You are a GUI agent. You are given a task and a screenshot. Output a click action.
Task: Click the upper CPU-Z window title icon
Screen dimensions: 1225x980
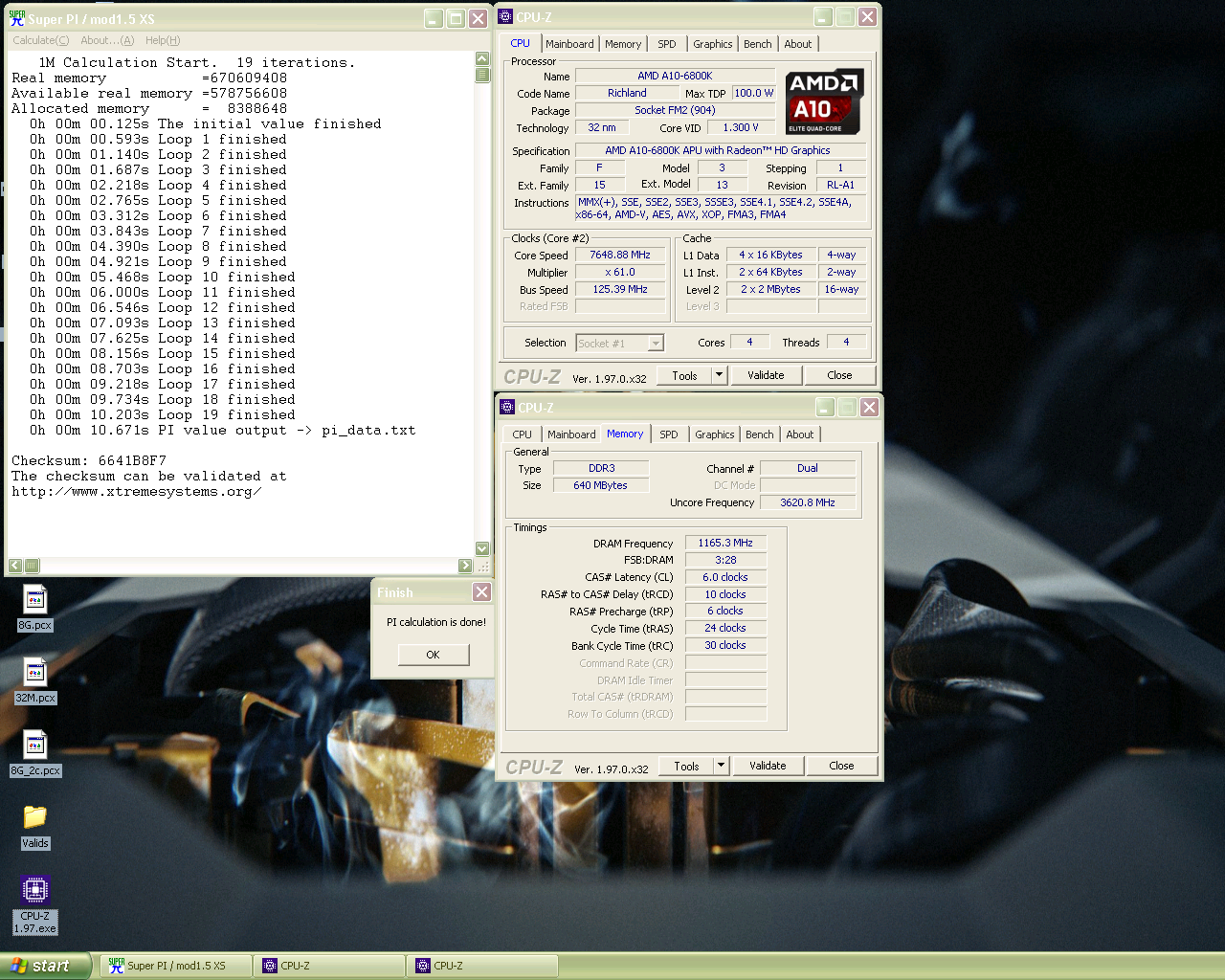pos(506,16)
